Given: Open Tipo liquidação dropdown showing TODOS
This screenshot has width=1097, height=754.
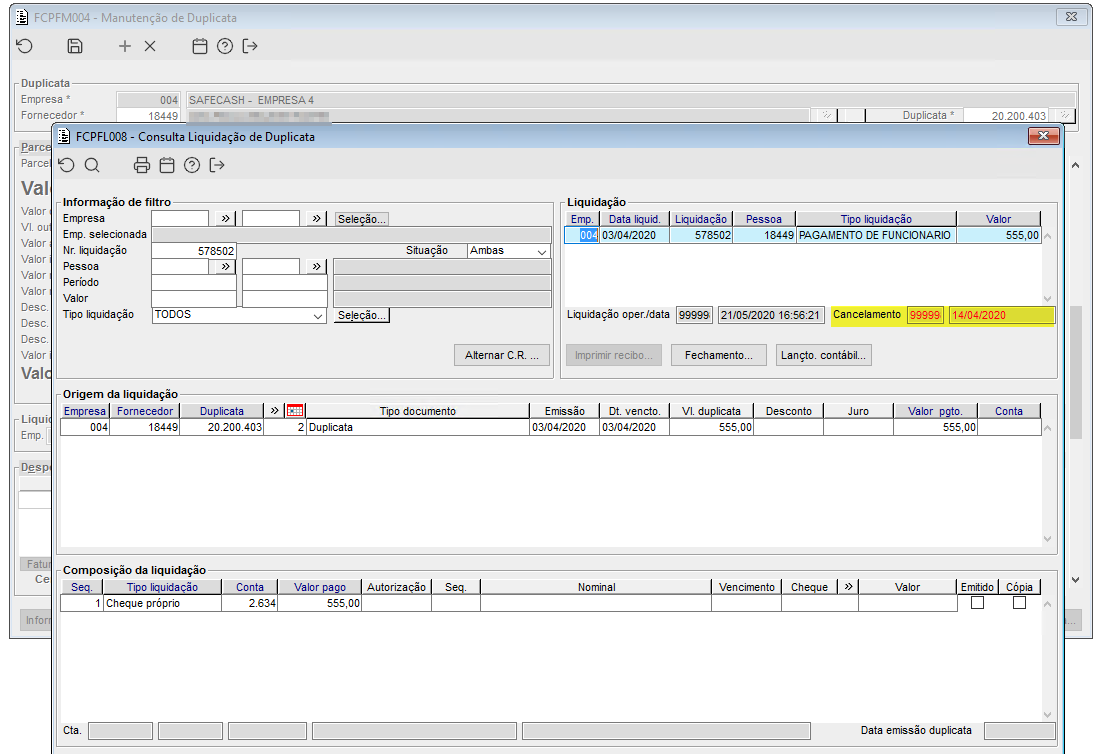Looking at the screenshot, I should coord(318,315).
